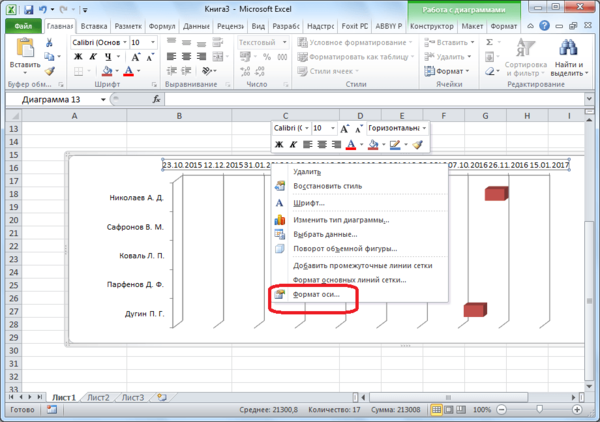Click the Format Painter brush in ribbon
600x422 pixels.
click(49, 71)
